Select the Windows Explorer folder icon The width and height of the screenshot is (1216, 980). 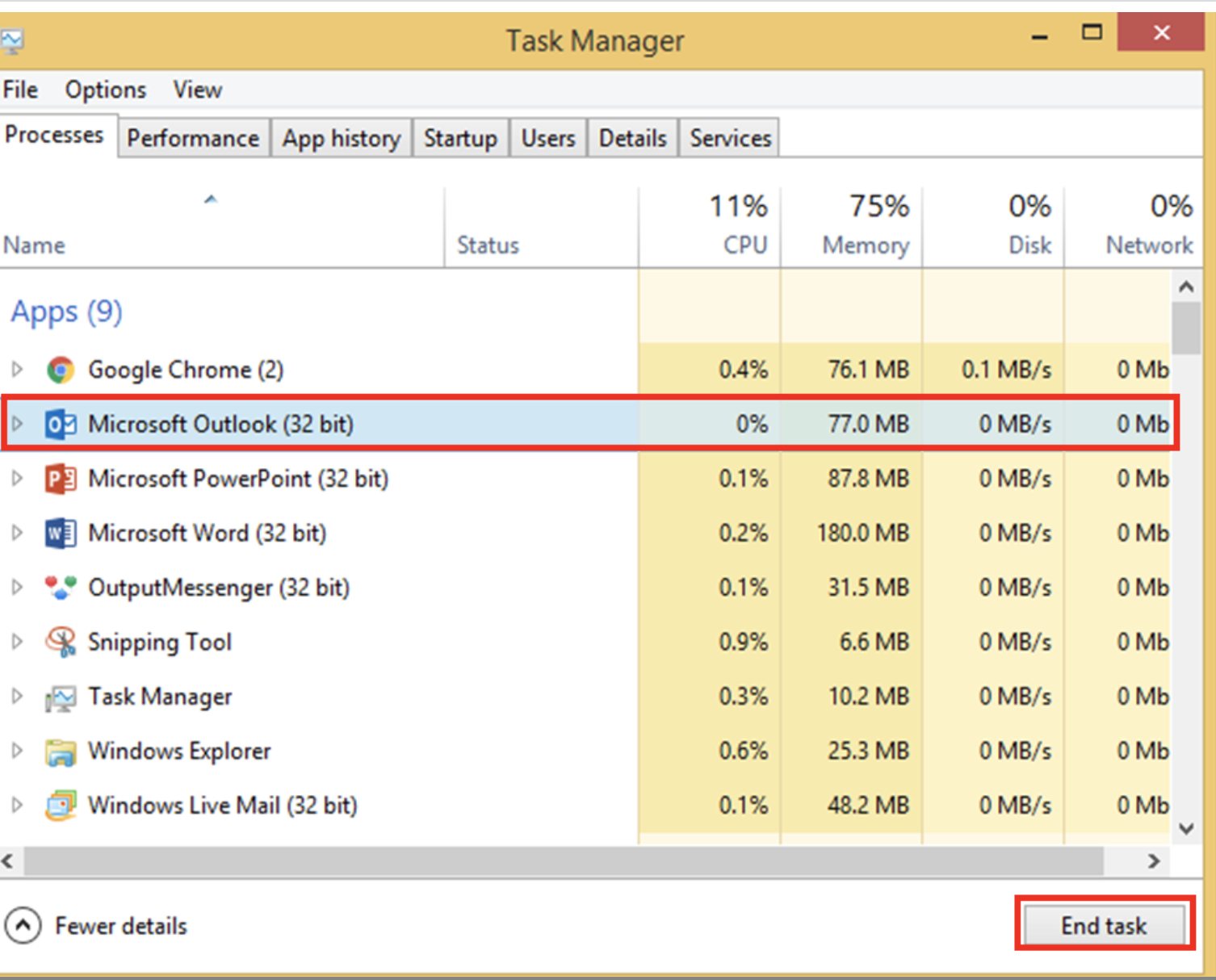61,752
